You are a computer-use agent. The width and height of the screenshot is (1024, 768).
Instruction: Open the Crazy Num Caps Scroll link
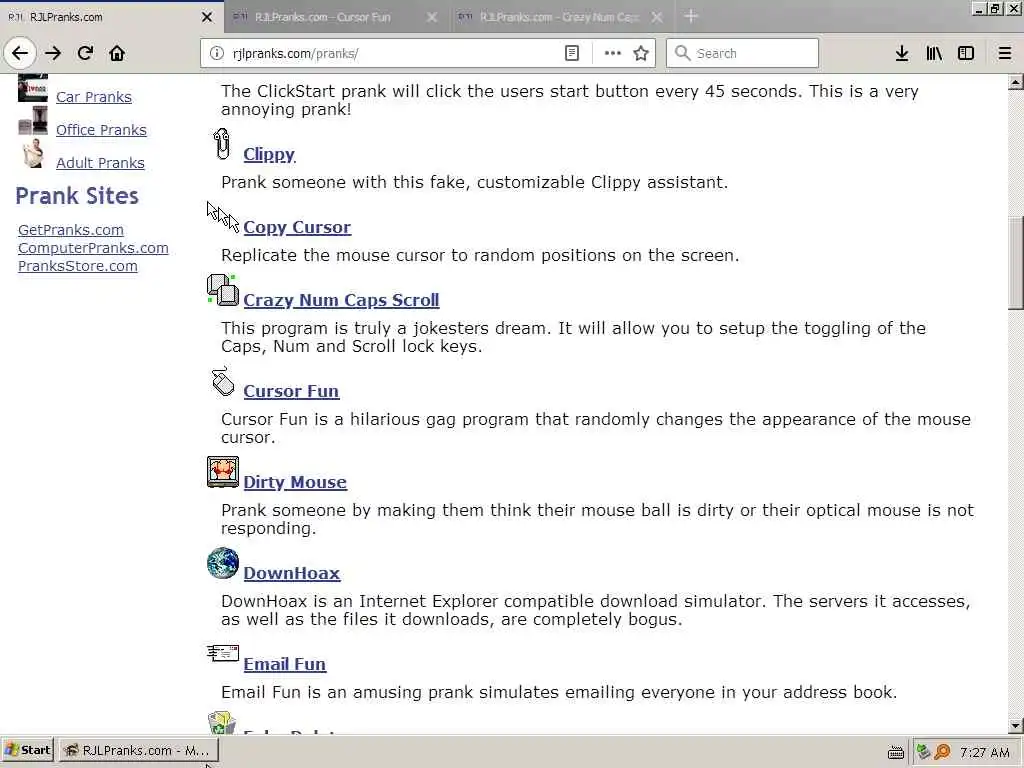point(342,300)
